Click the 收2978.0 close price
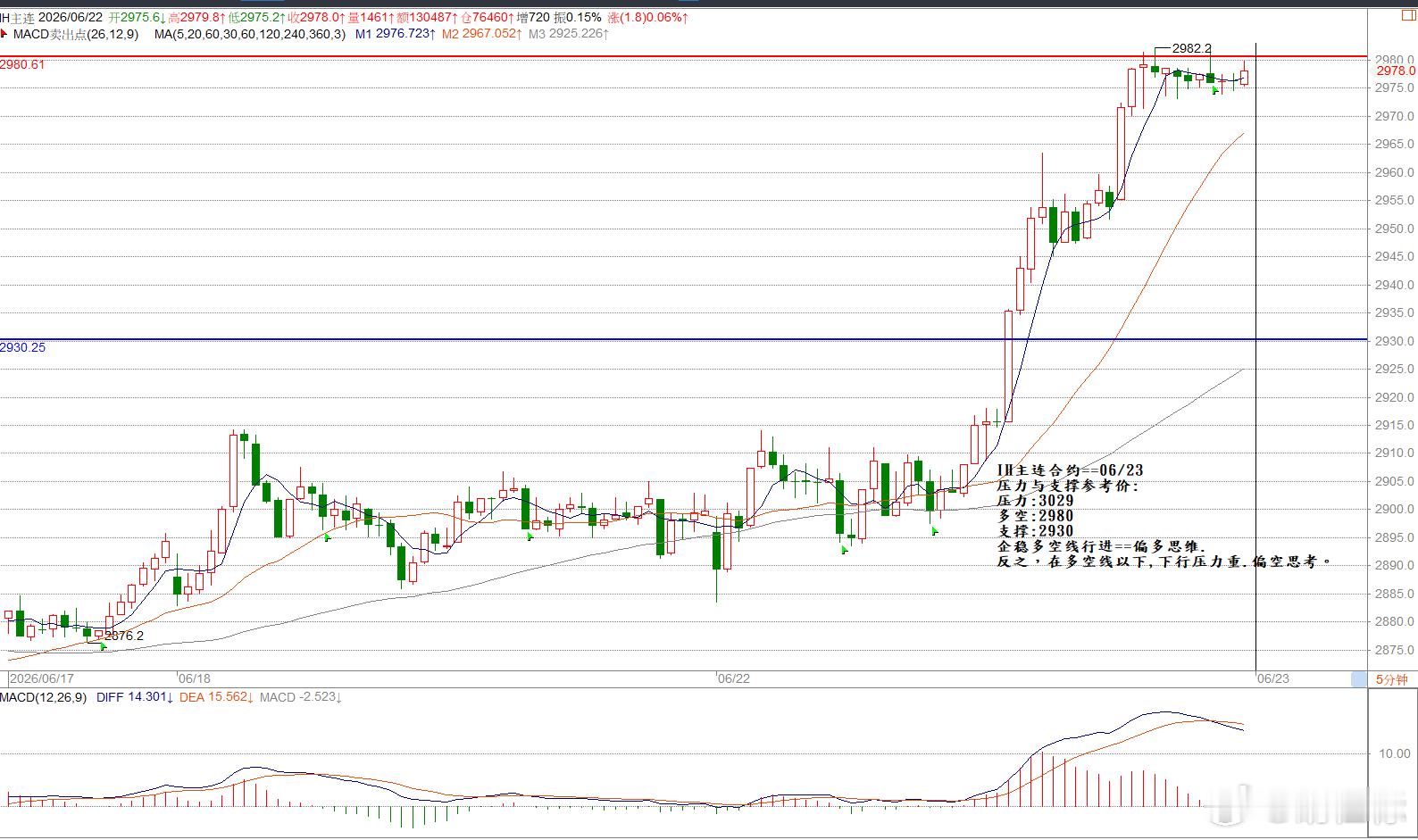This screenshot has width=1418, height=840. pos(317,17)
